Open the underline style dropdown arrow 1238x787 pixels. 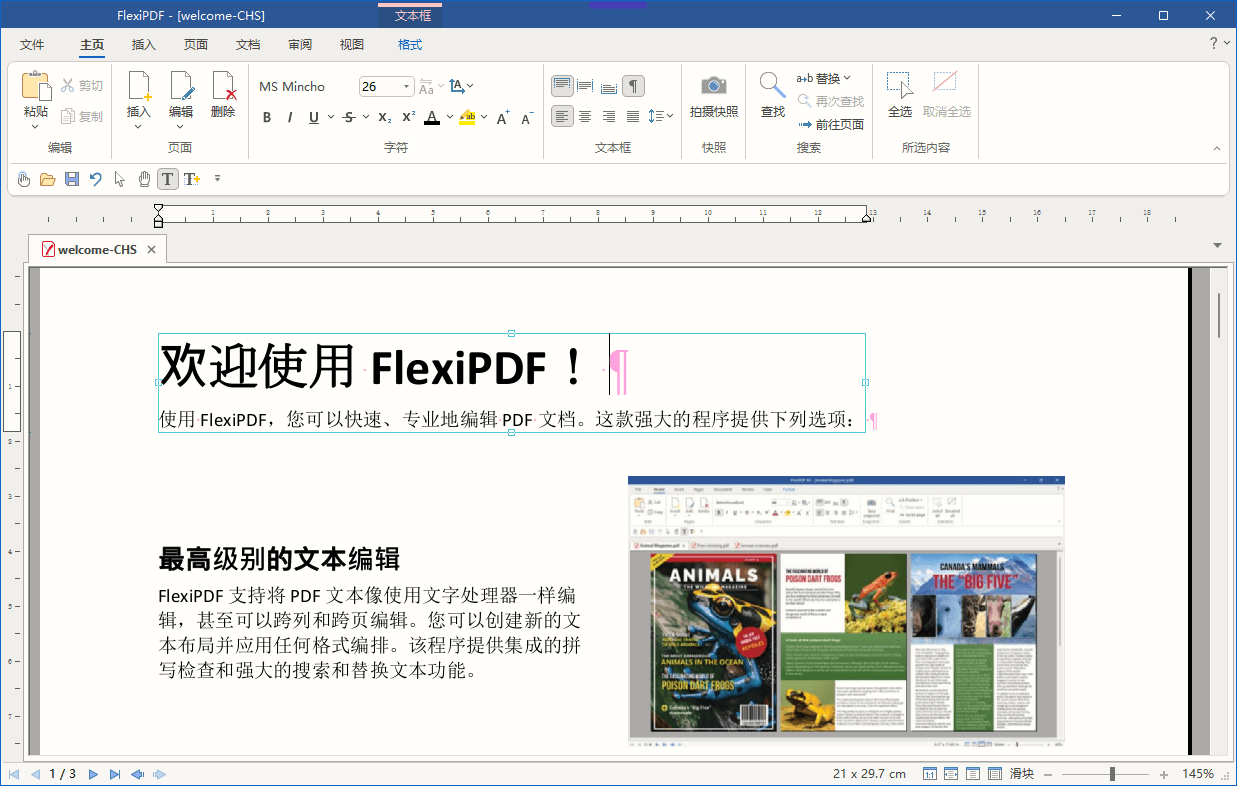pos(329,117)
